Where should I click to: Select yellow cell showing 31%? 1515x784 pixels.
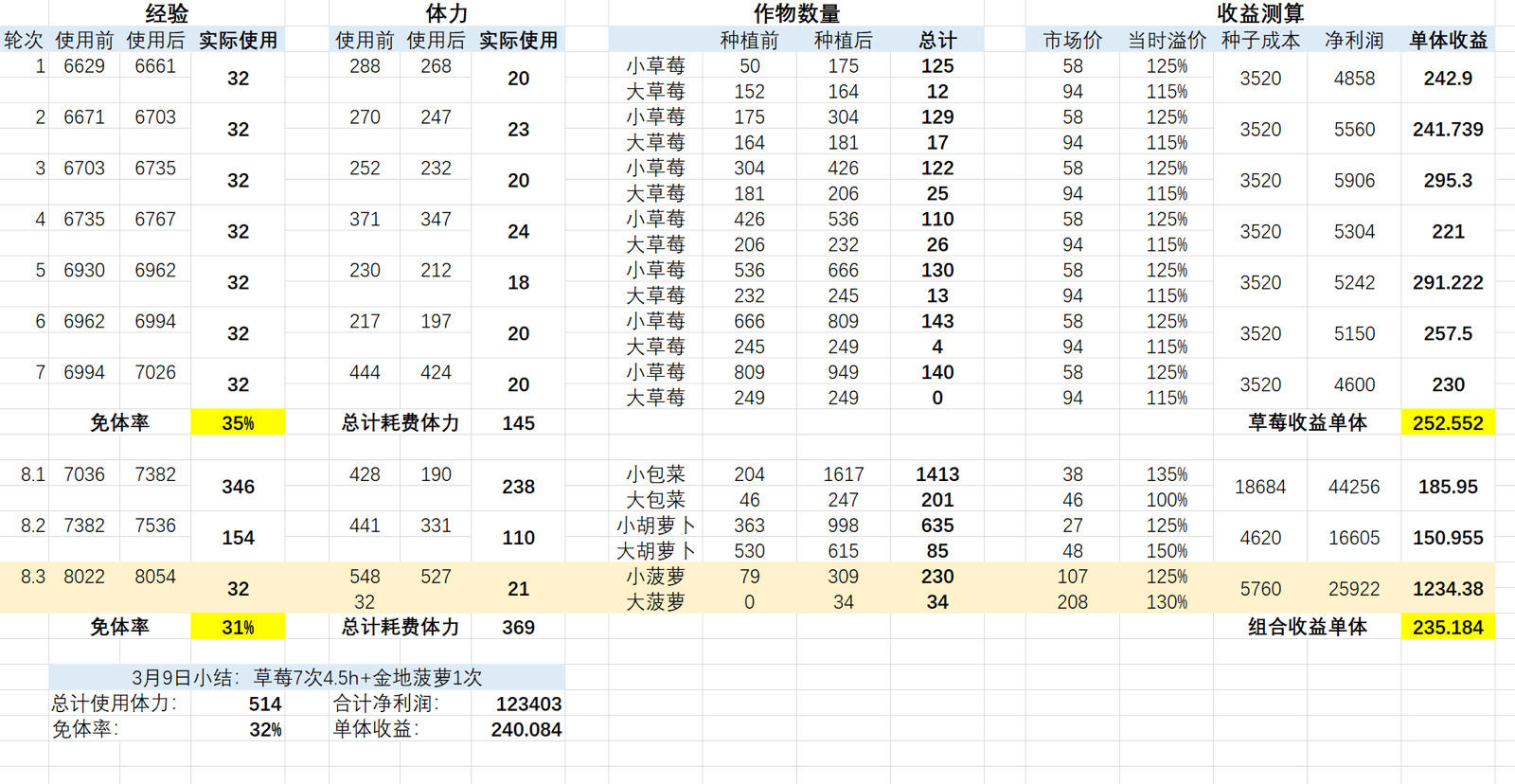[238, 626]
